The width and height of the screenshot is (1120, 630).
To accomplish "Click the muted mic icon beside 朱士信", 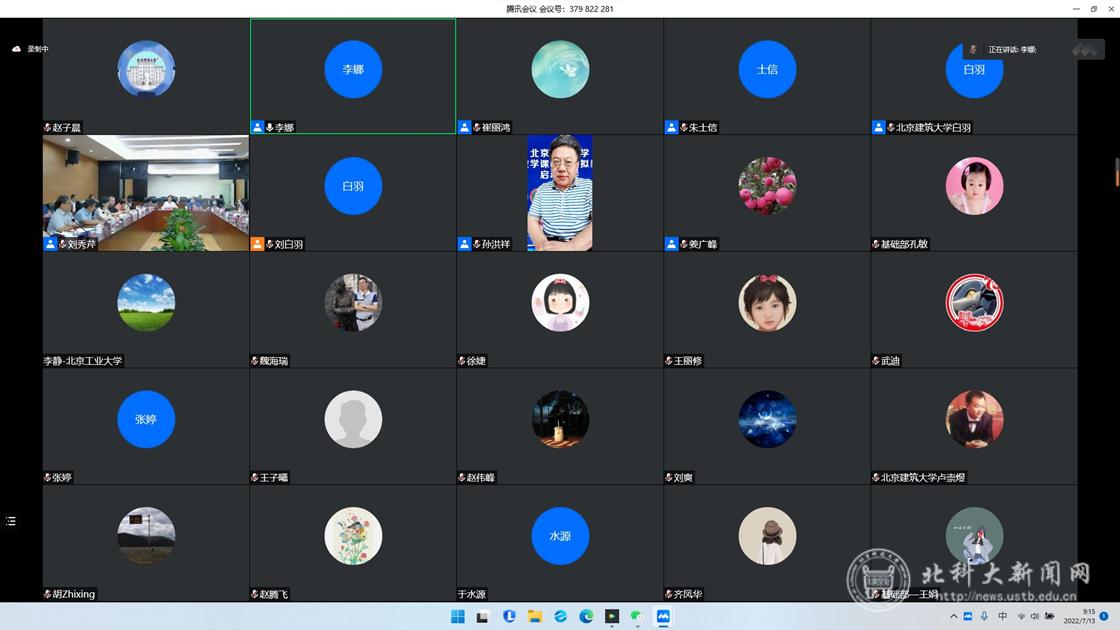I will tap(684, 127).
